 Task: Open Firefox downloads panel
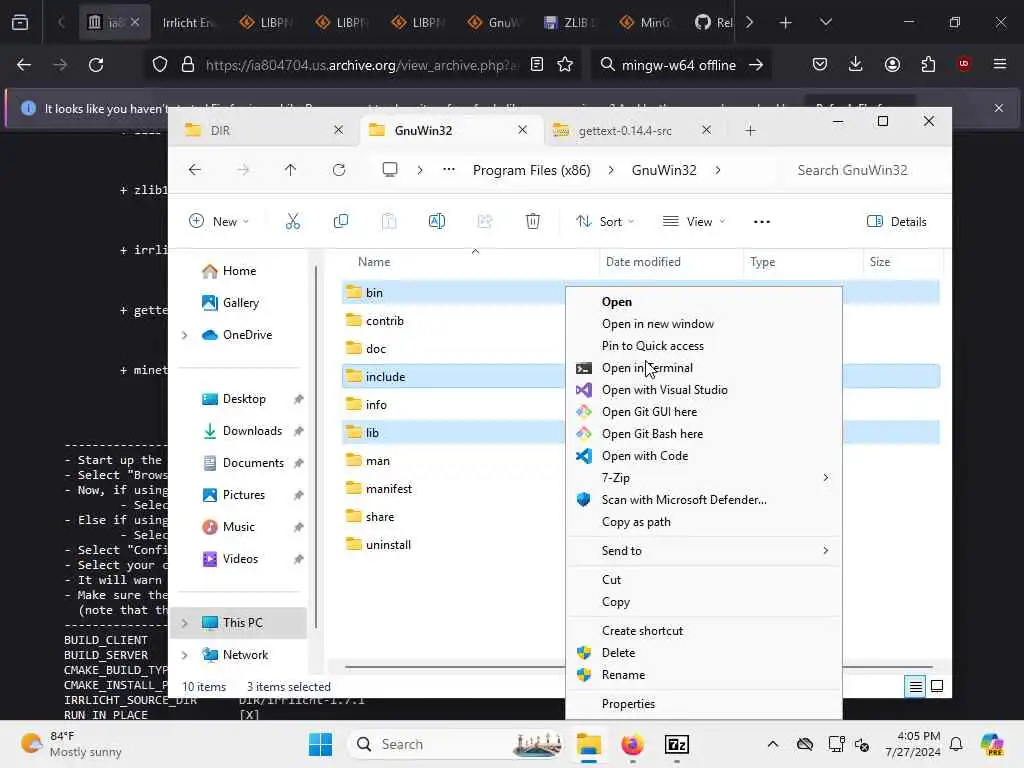pos(856,65)
